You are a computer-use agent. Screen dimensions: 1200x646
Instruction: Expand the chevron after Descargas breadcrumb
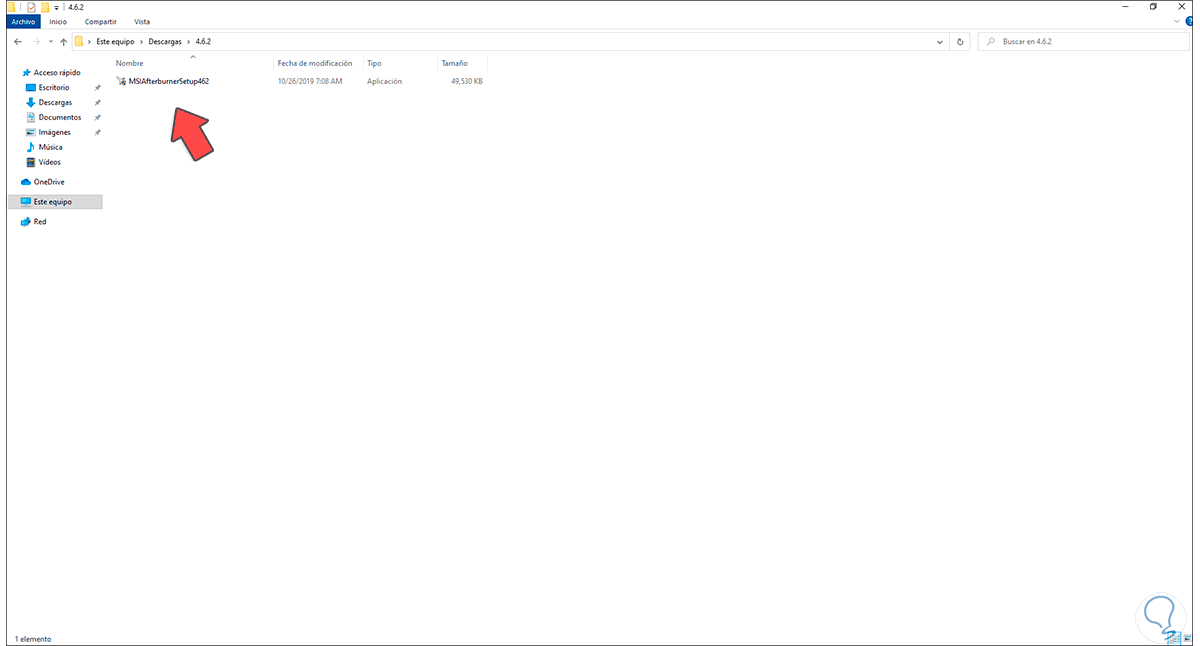pyautogui.click(x=188, y=42)
